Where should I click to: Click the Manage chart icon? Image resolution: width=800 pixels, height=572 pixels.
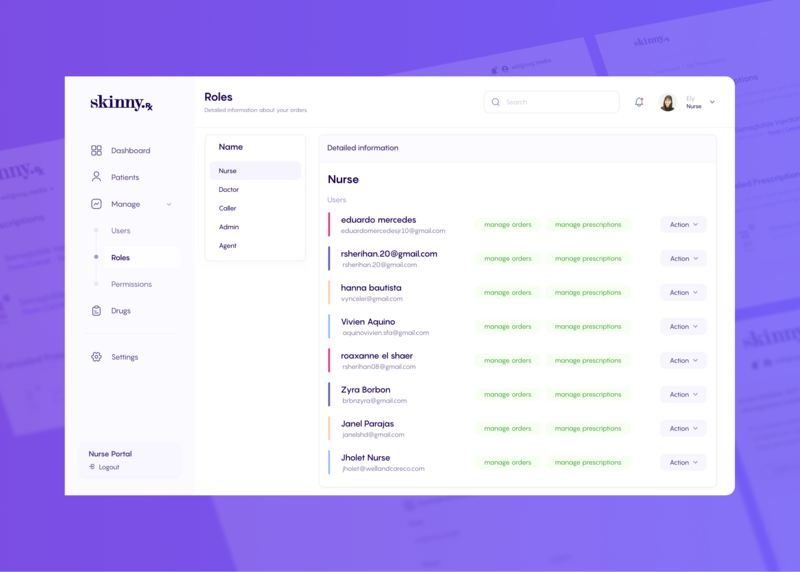(96, 204)
